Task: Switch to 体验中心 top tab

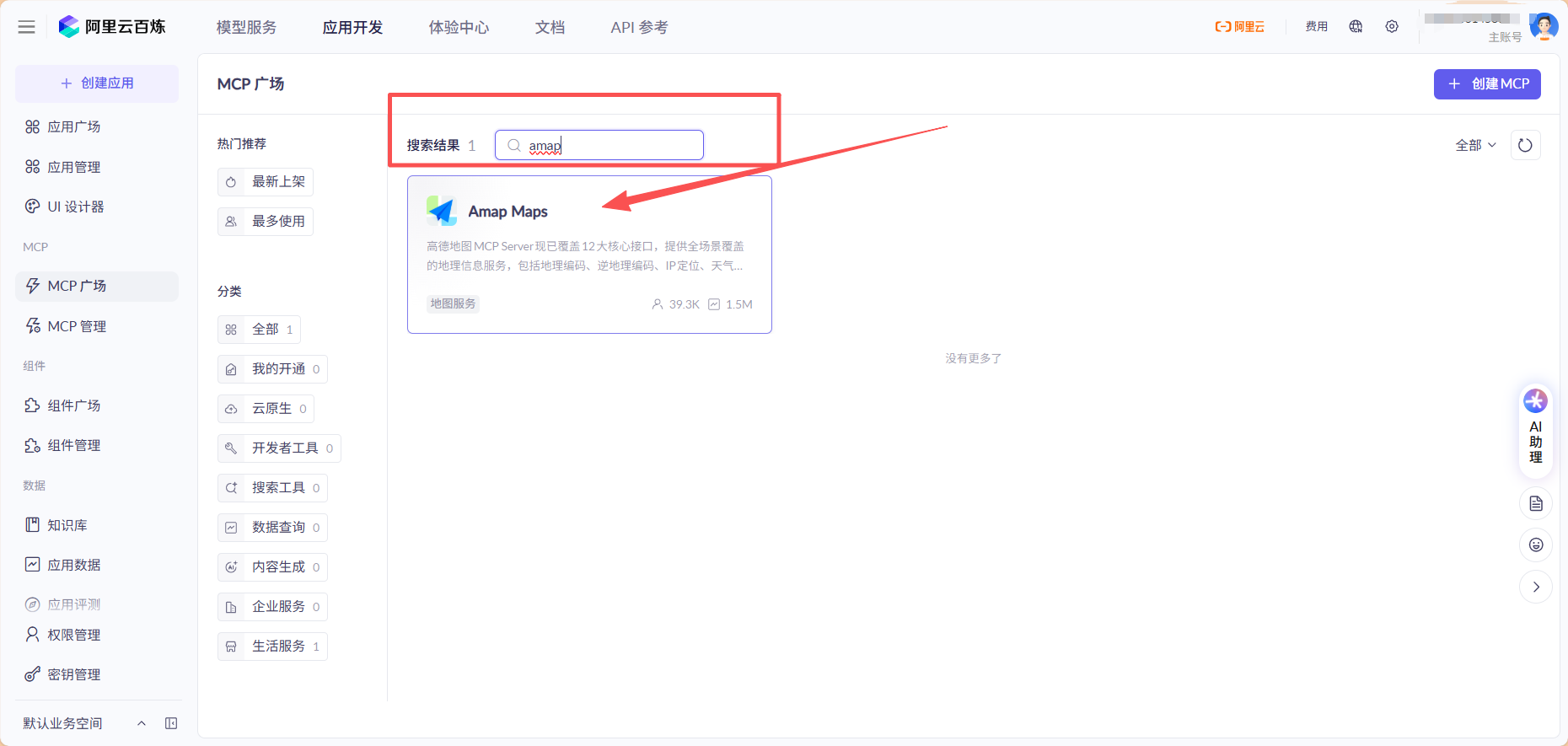Action: (459, 27)
